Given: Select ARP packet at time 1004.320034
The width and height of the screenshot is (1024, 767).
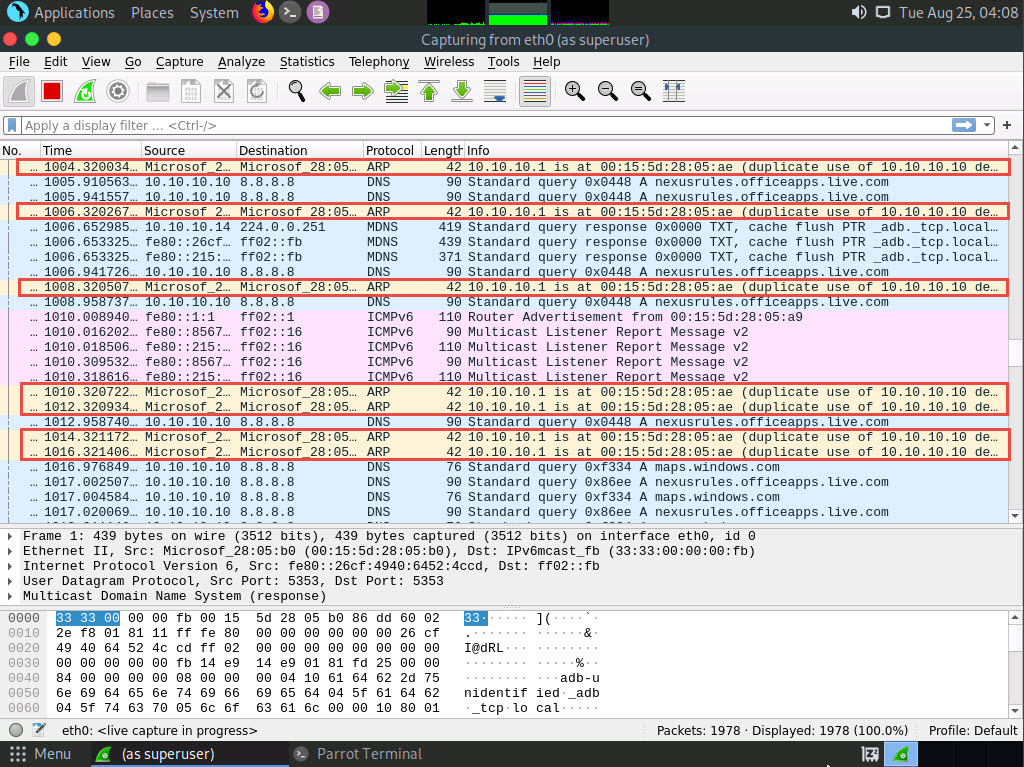Looking at the screenshot, I should (x=504, y=167).
